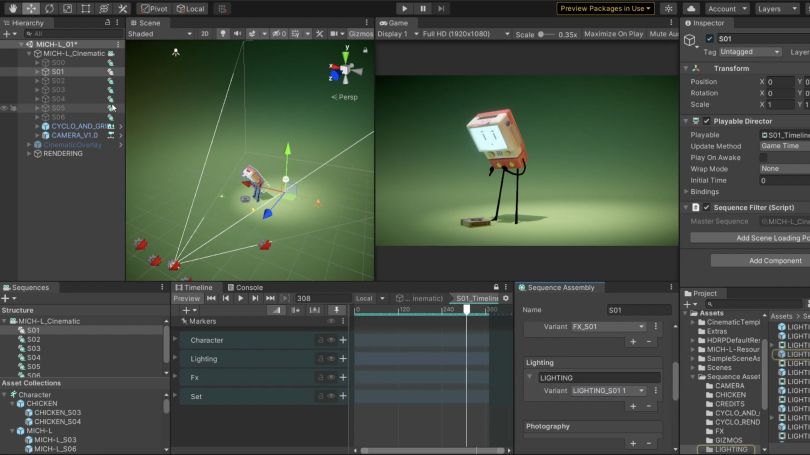Open Preview Packages in Use dropdown
Viewport: 810px width, 455px height.
[x=605, y=8]
